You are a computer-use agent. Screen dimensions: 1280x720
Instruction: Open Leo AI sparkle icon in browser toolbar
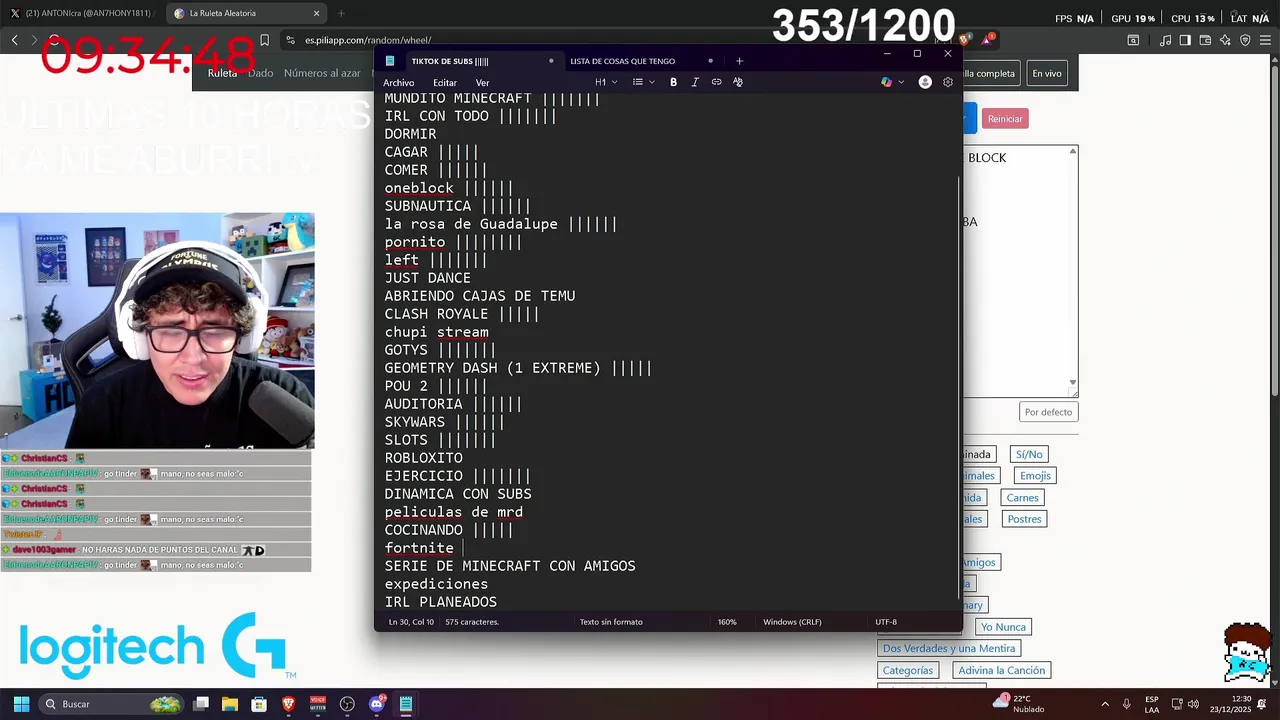[1225, 40]
